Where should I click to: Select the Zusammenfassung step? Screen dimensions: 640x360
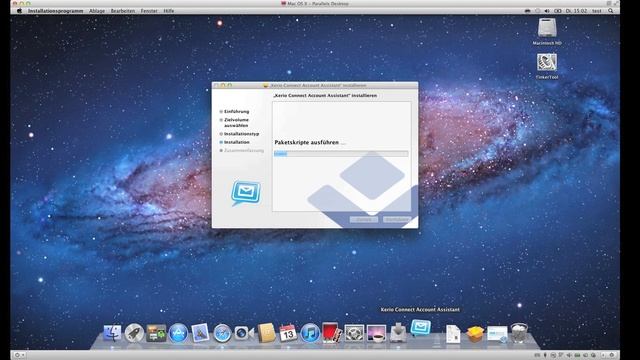click(244, 151)
